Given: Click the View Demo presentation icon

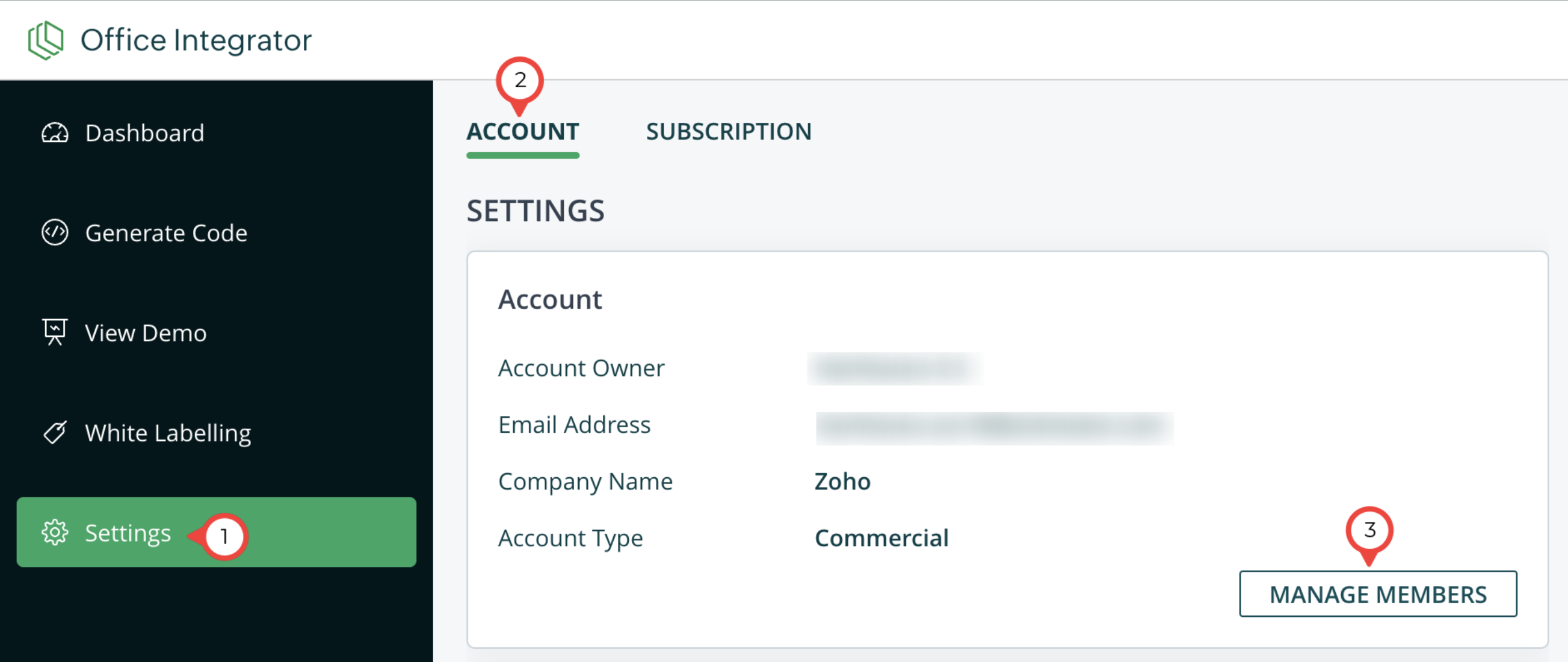Looking at the screenshot, I should tap(55, 333).
